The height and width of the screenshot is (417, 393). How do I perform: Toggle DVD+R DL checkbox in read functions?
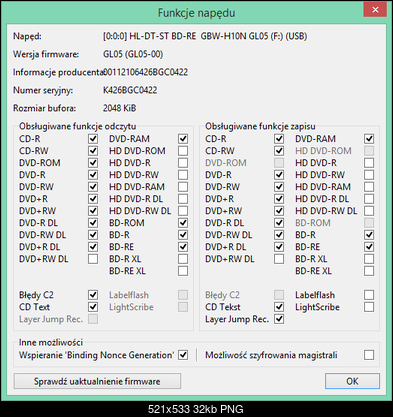click(93, 247)
